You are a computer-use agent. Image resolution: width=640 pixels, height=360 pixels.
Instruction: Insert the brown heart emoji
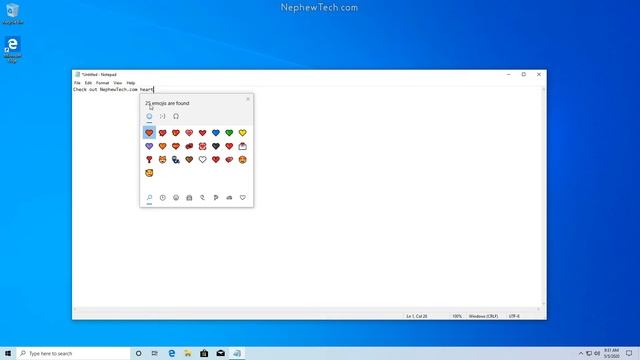189,160
